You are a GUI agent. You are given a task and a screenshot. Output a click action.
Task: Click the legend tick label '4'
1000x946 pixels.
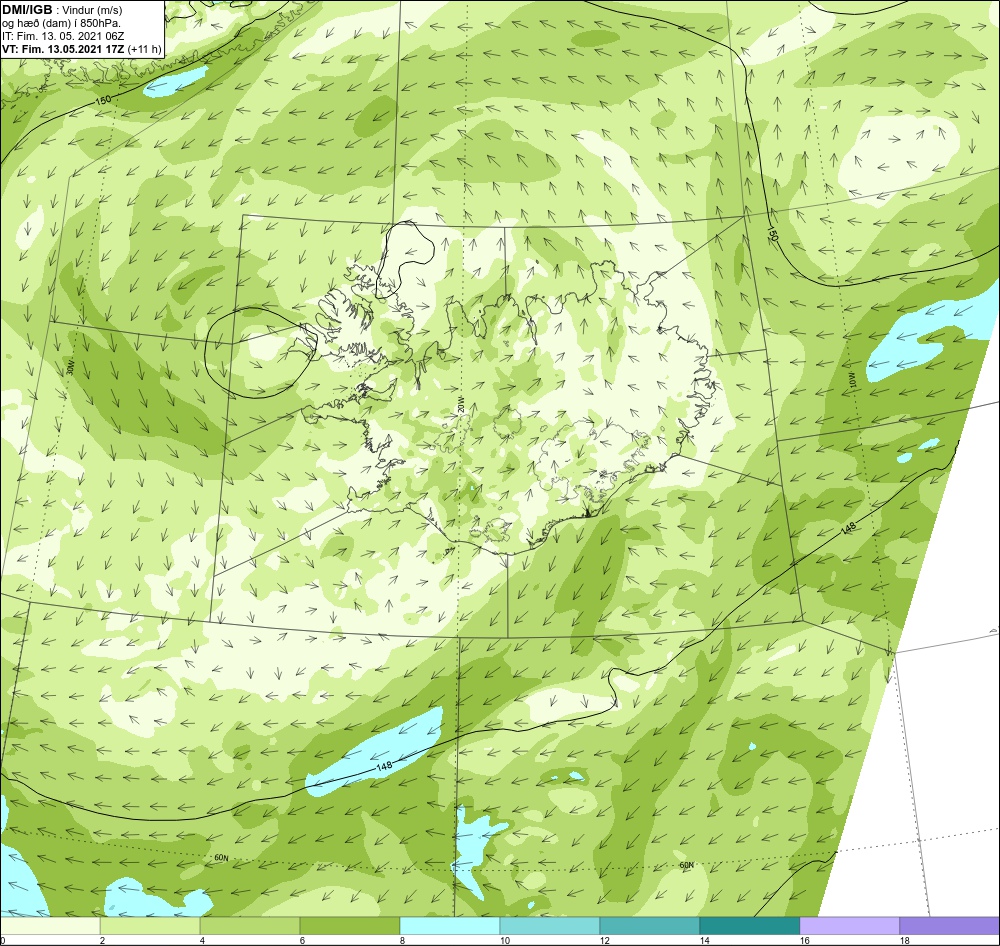[202, 940]
